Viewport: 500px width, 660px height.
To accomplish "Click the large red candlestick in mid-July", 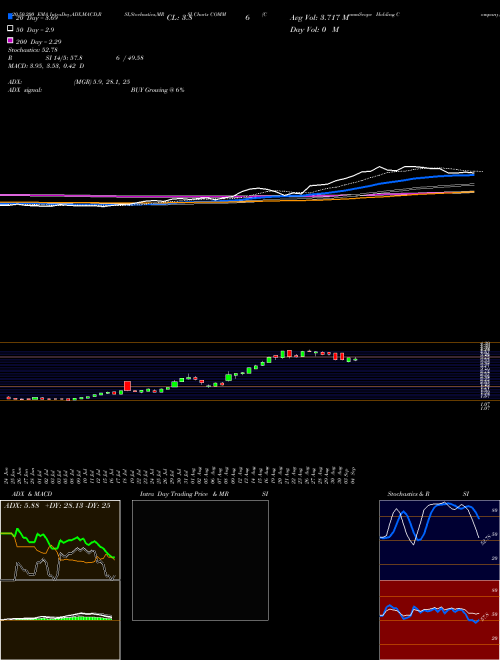I will [x=128, y=386].
